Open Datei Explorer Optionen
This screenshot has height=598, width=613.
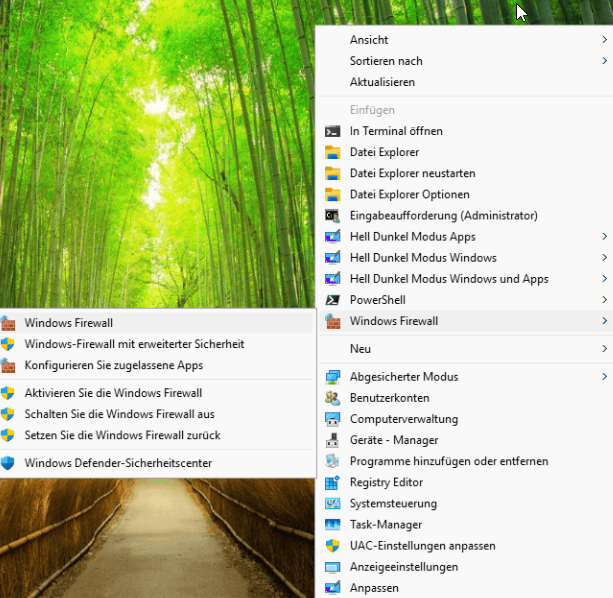point(466,195)
